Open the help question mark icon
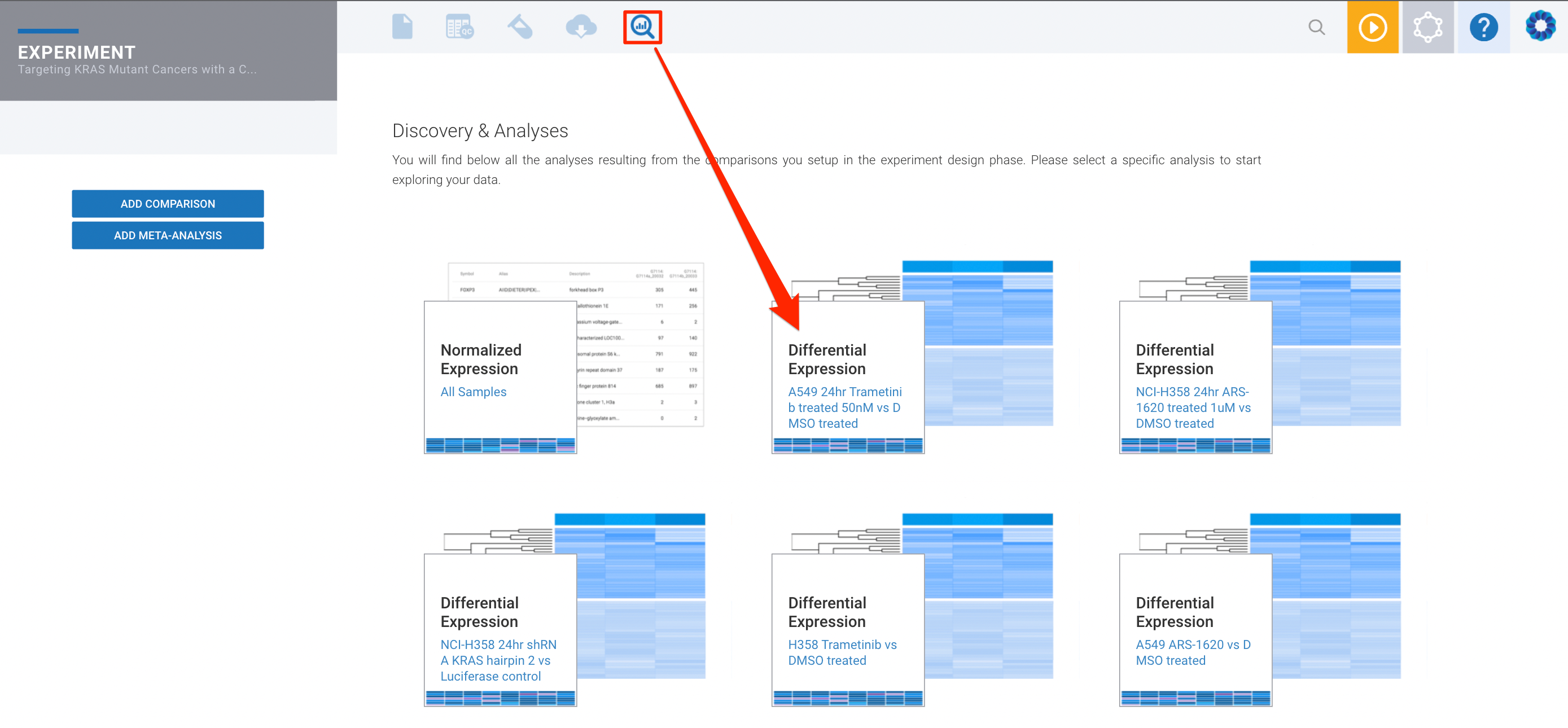The height and width of the screenshot is (728, 1568). click(x=1483, y=27)
